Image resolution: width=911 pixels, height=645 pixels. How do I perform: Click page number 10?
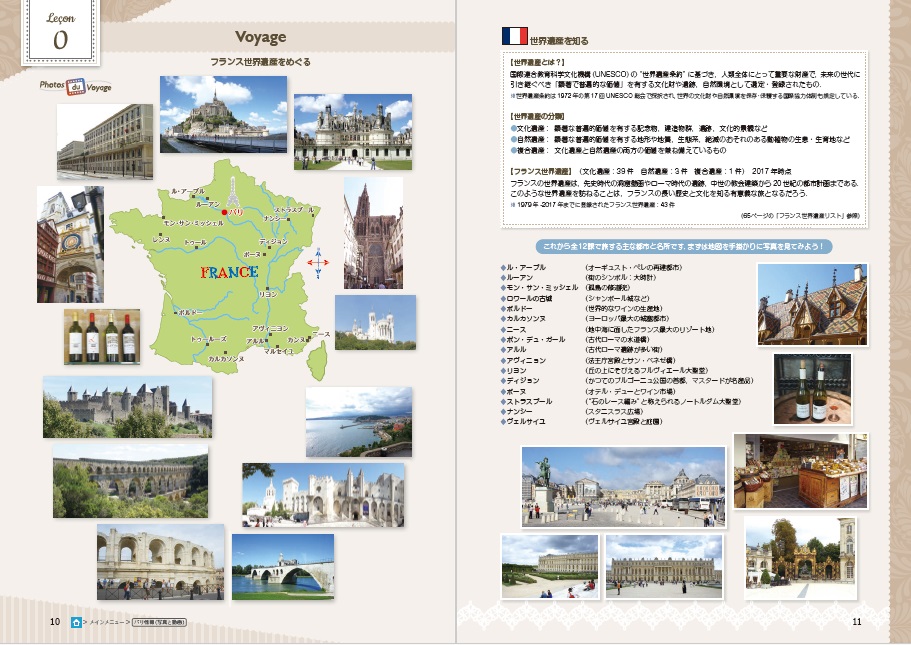click(55, 622)
